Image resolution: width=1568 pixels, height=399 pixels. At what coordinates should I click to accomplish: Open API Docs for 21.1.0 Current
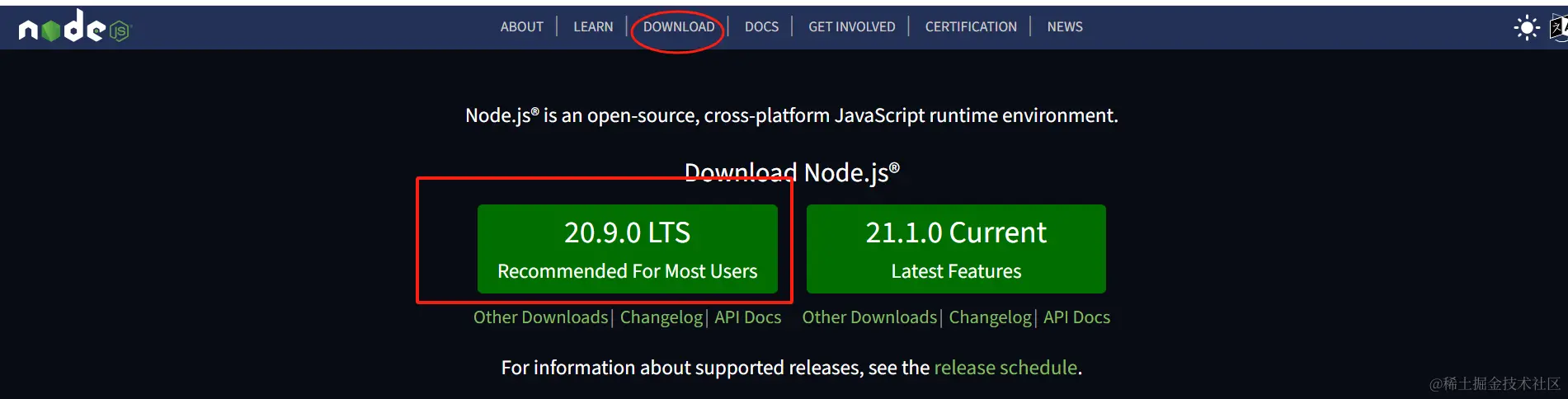[1076, 317]
